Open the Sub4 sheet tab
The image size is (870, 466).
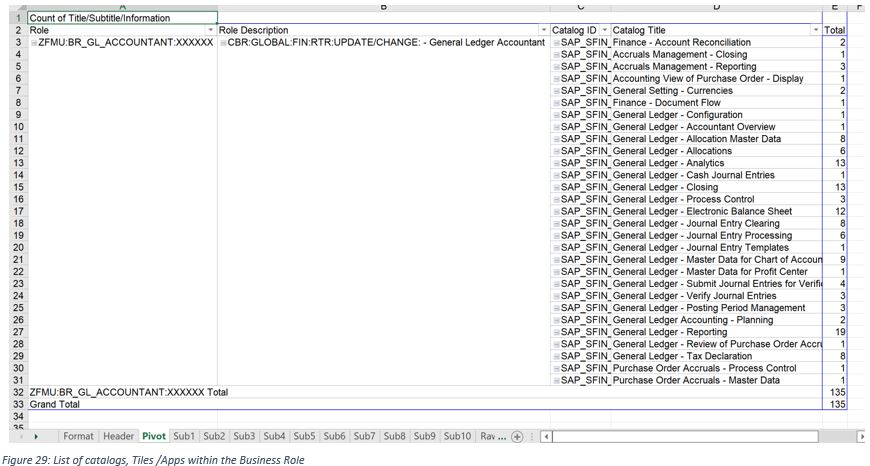pyautogui.click(x=274, y=436)
